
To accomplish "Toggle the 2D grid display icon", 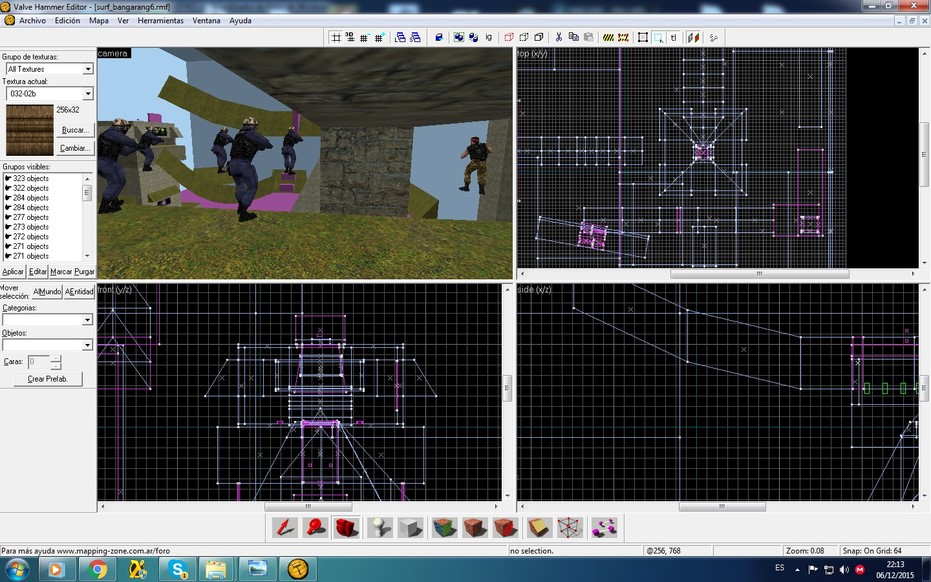I will click(x=335, y=37).
